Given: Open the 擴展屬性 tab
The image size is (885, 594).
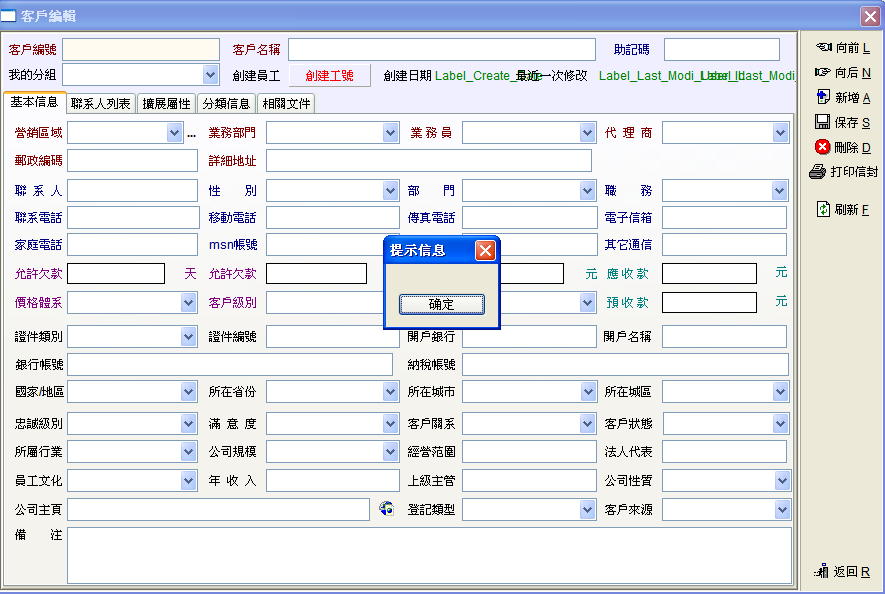Looking at the screenshot, I should 166,103.
